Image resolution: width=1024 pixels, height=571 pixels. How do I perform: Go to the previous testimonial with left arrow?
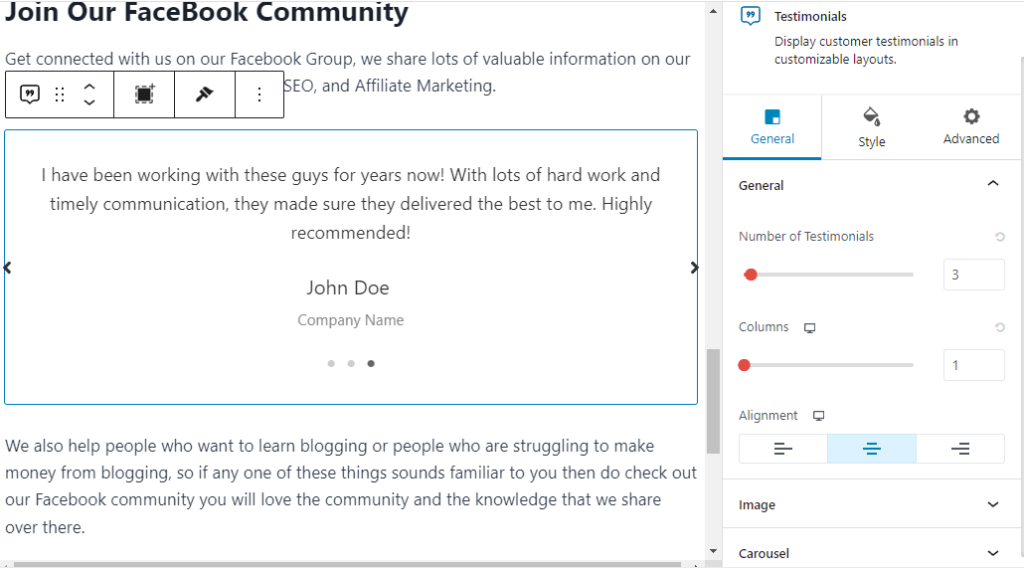(x=8, y=268)
